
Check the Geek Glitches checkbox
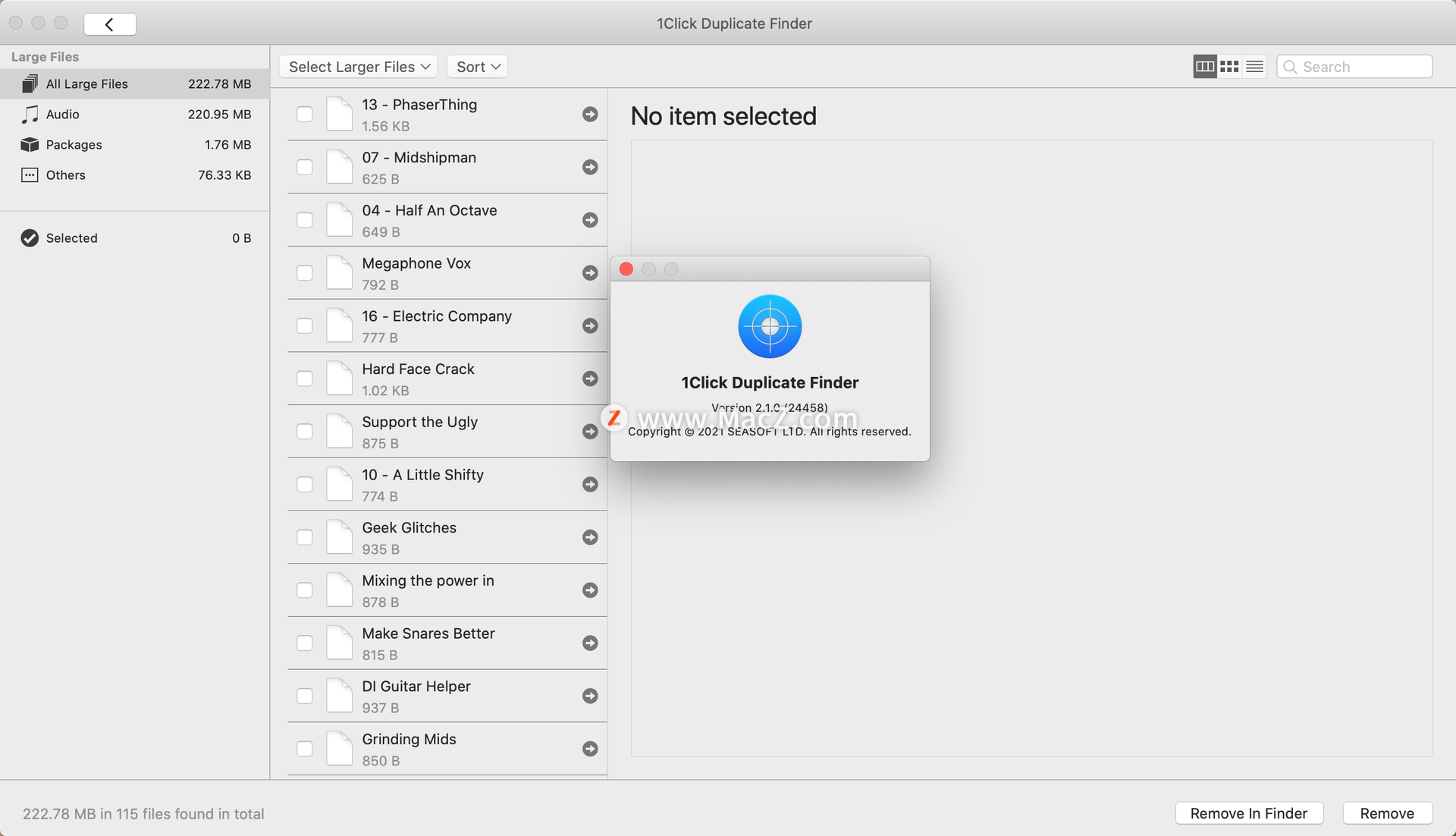coord(305,537)
